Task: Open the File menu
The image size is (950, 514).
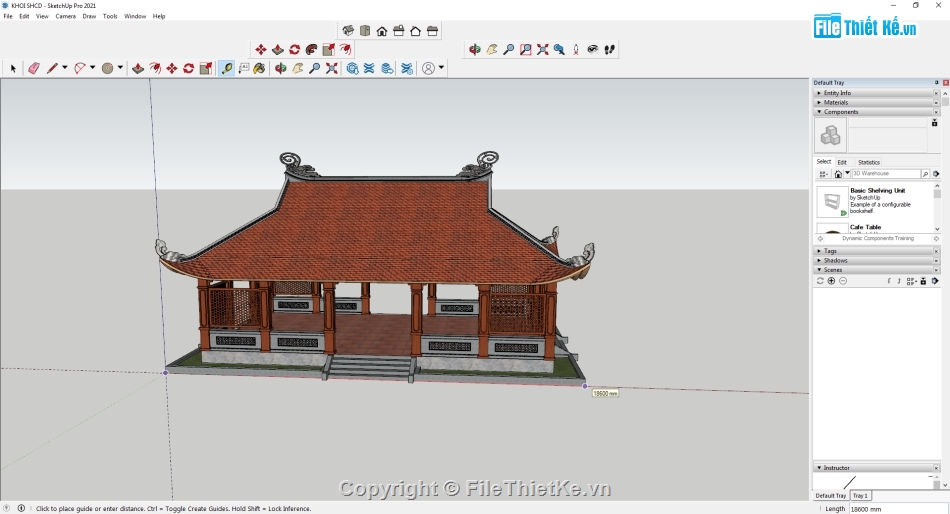Action: coord(8,16)
